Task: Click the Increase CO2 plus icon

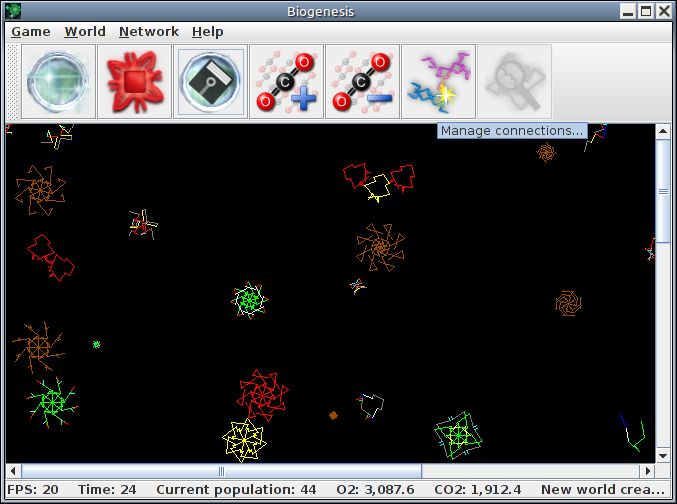Action: coord(286,81)
